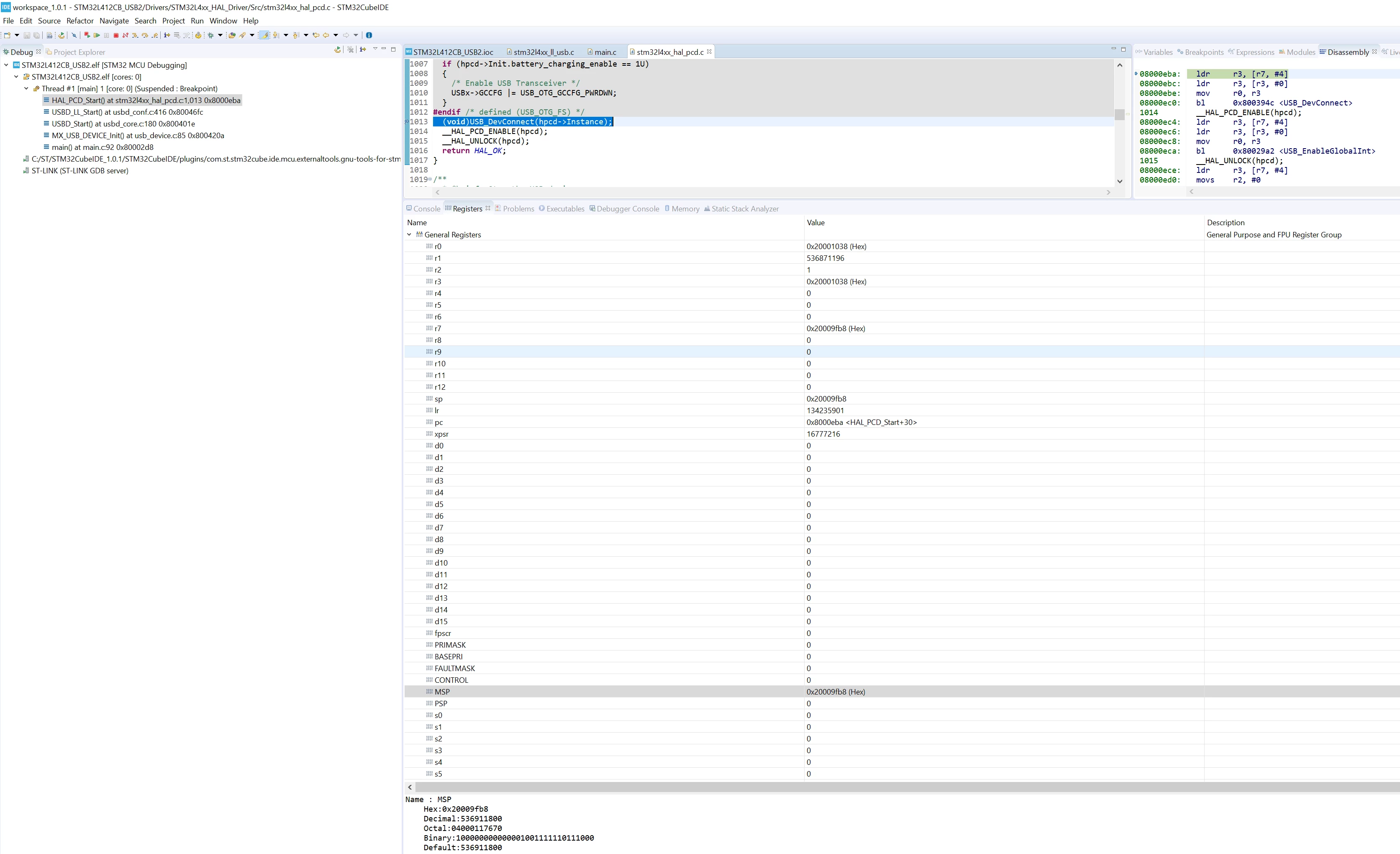The image size is (1400, 854).
Task: Select the xpsr register row
Action: [x=902, y=434]
